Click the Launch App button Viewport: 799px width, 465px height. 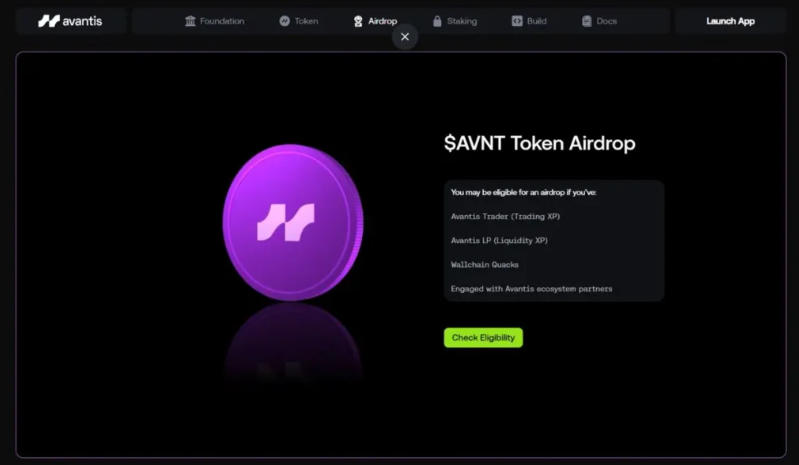point(730,21)
